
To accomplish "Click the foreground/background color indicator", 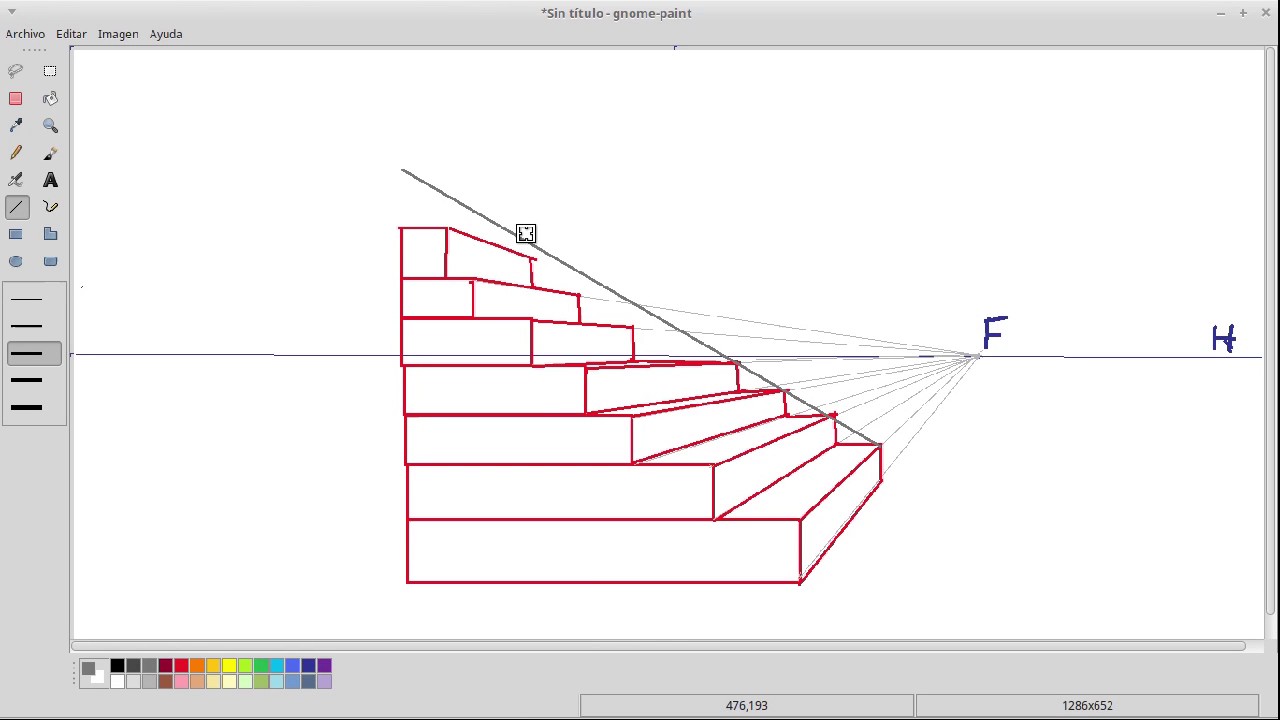I will coord(93,673).
